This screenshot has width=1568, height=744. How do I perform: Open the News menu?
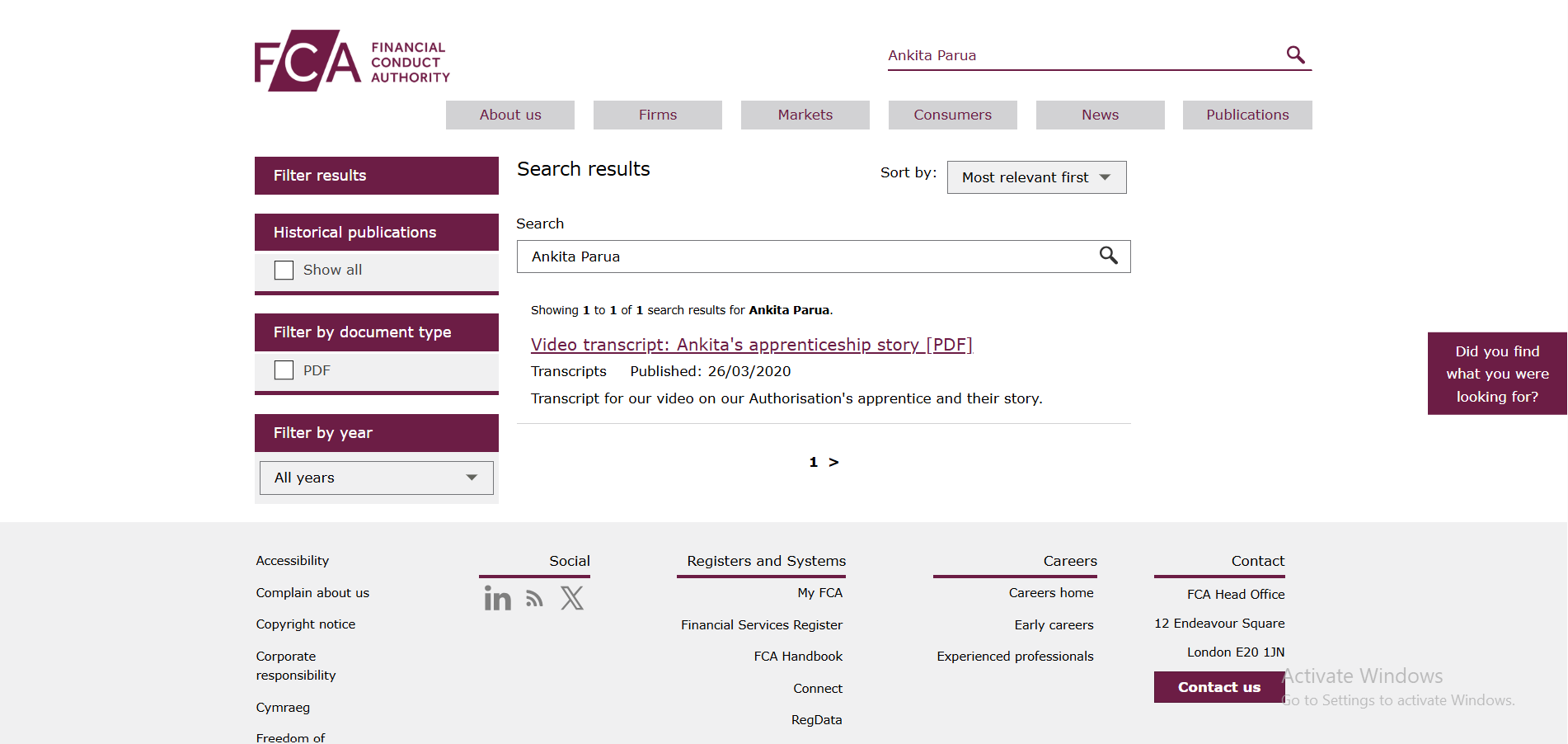(1101, 115)
